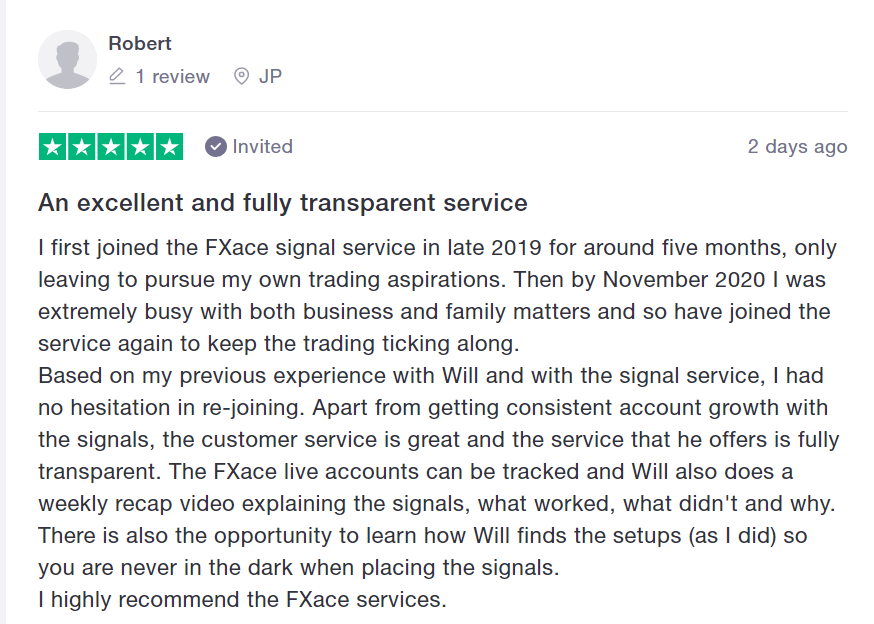Click the '2 days ago' timestamp
Image resolution: width=874 pixels, height=624 pixels.
pos(798,147)
